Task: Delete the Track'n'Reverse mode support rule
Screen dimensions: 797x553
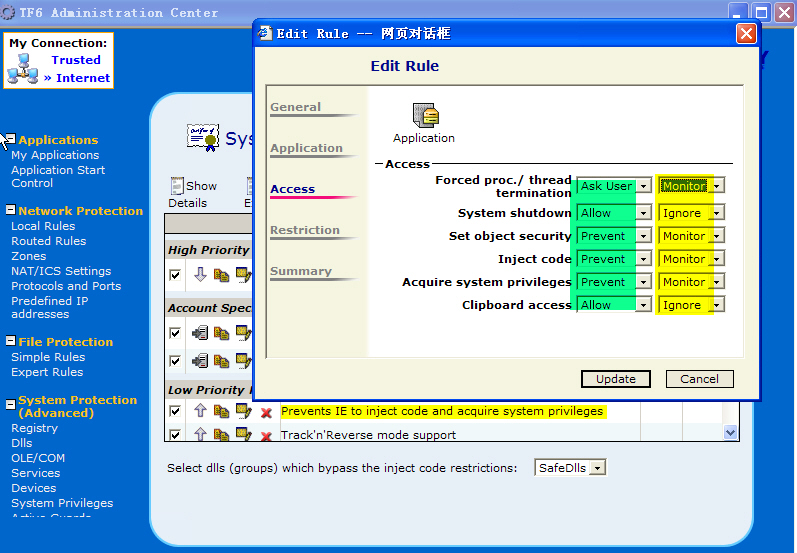Action: pyautogui.click(x=266, y=436)
